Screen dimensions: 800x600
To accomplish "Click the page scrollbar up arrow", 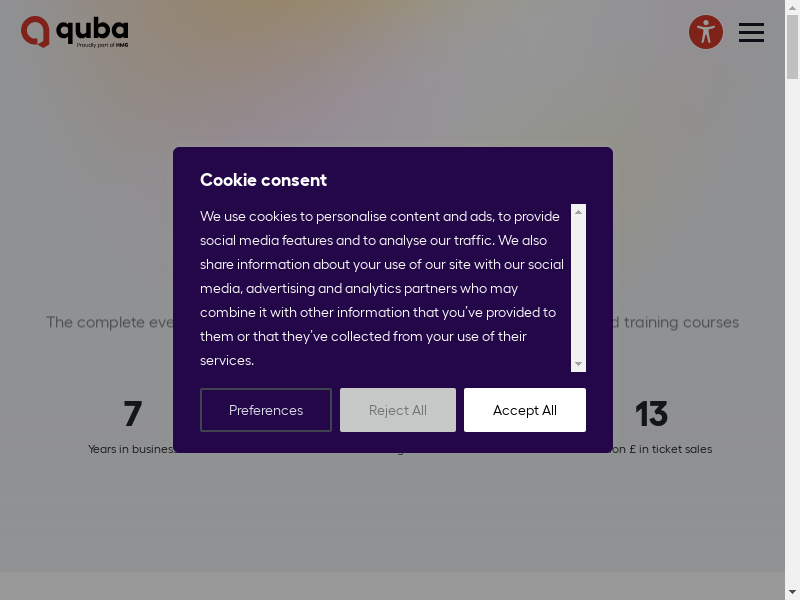I will (x=792, y=9).
